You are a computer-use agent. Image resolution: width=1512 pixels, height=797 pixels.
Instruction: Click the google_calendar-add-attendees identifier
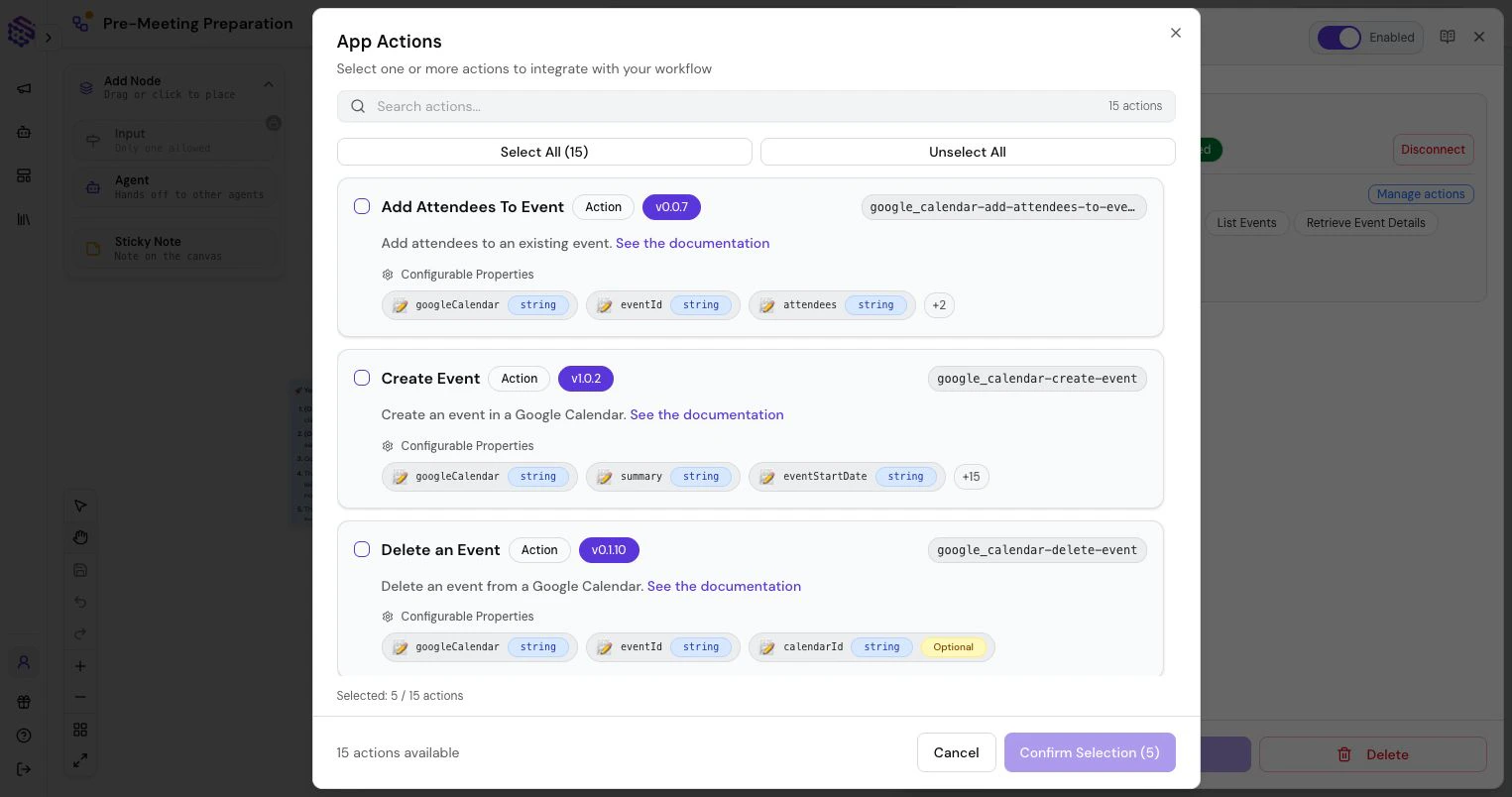[x=1003, y=207]
